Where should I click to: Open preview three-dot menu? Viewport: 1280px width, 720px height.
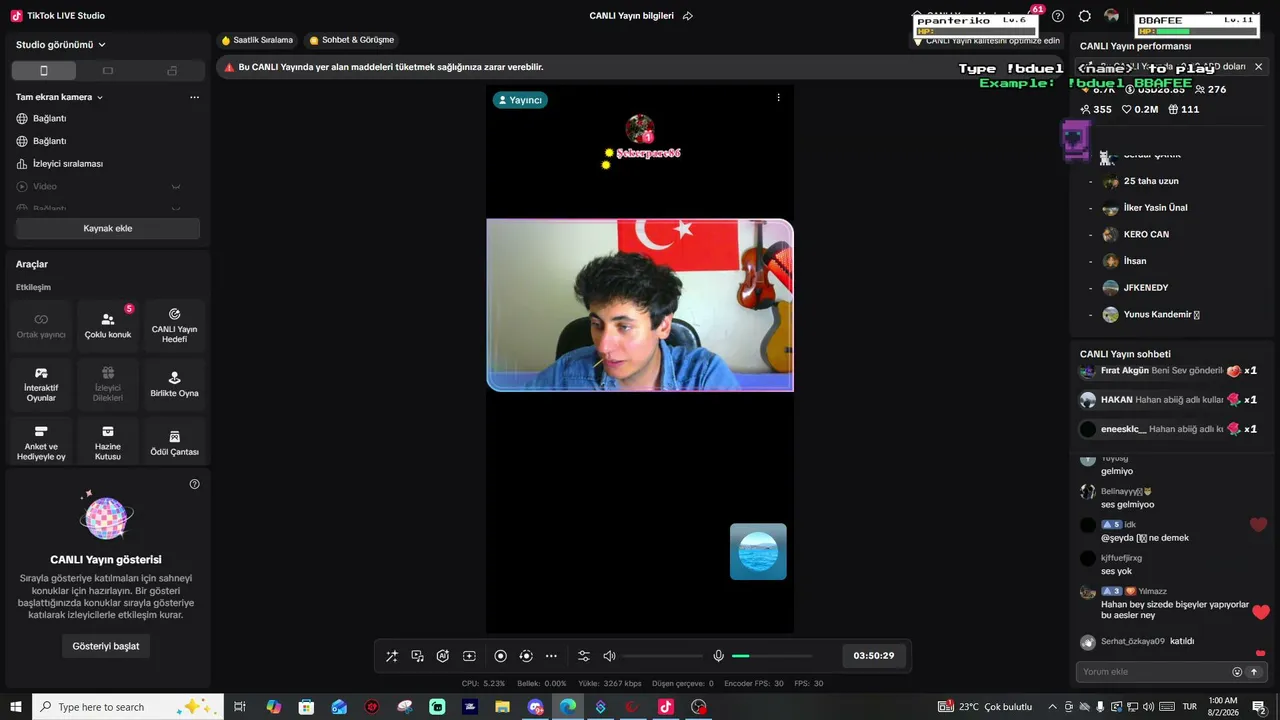[778, 98]
